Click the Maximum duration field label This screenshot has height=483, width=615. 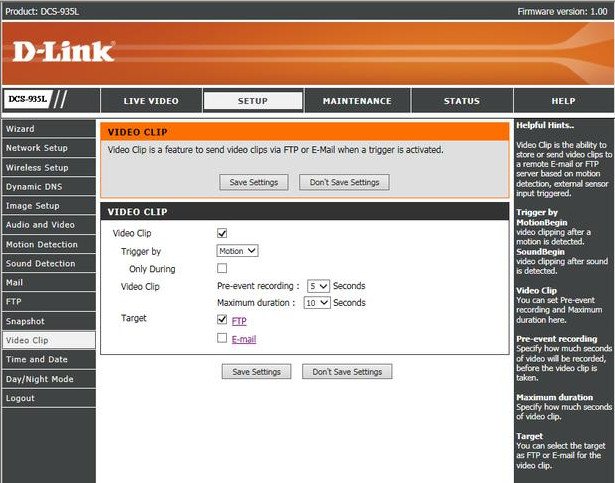click(256, 303)
